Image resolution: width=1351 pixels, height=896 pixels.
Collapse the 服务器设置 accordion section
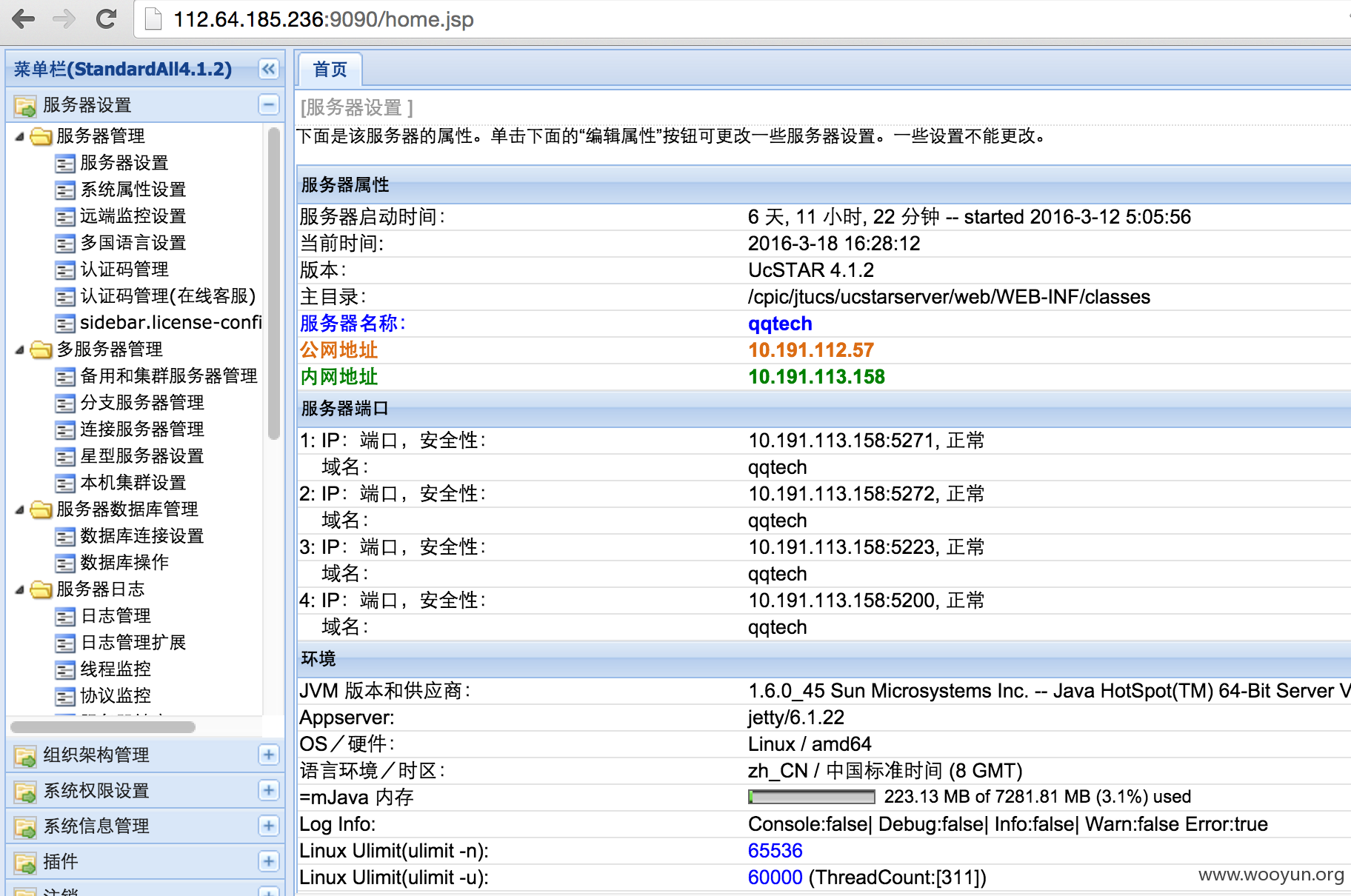pyautogui.click(x=269, y=104)
